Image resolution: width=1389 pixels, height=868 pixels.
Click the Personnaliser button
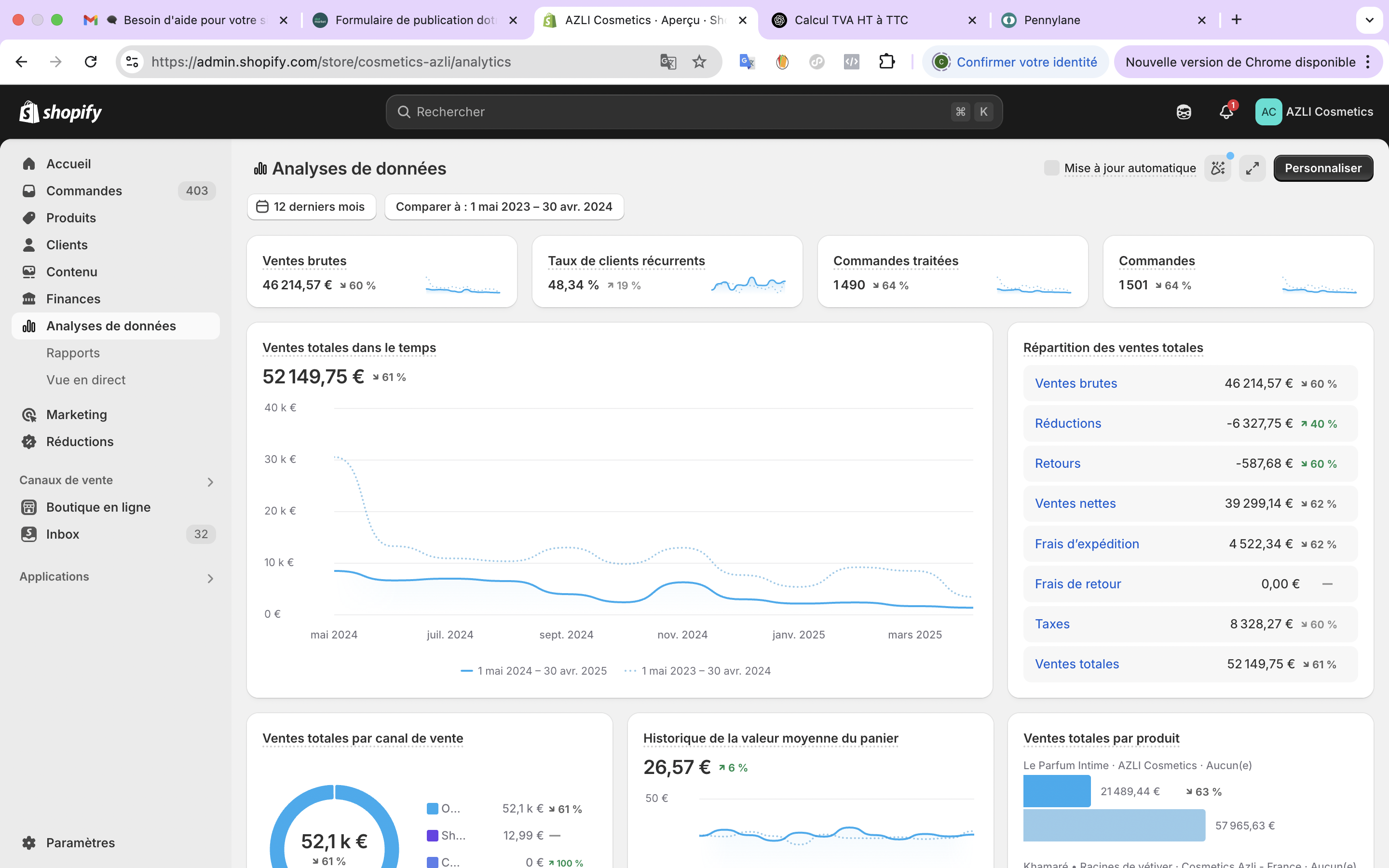[1323, 168]
